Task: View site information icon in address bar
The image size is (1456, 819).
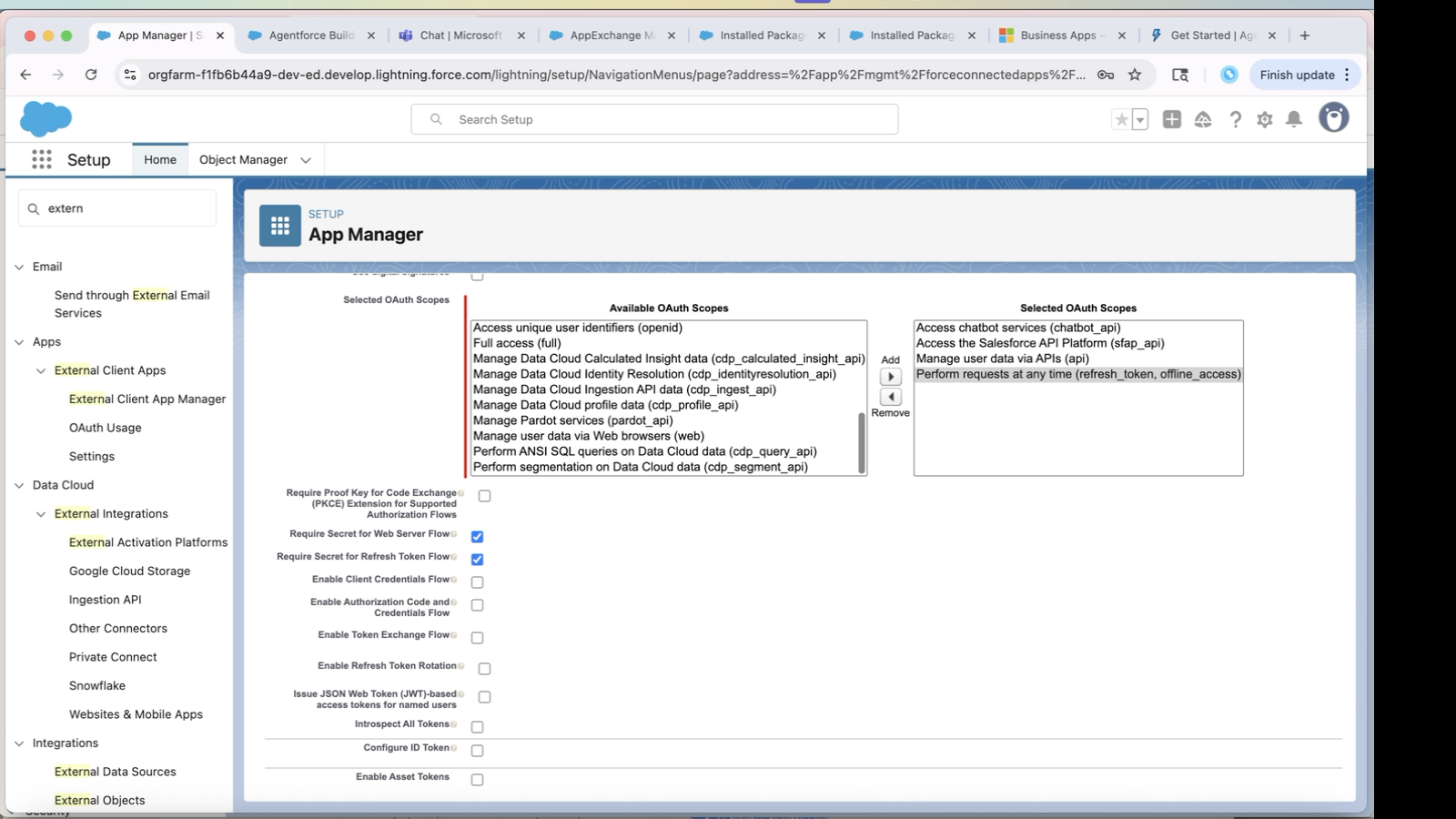Action: pyautogui.click(x=130, y=75)
